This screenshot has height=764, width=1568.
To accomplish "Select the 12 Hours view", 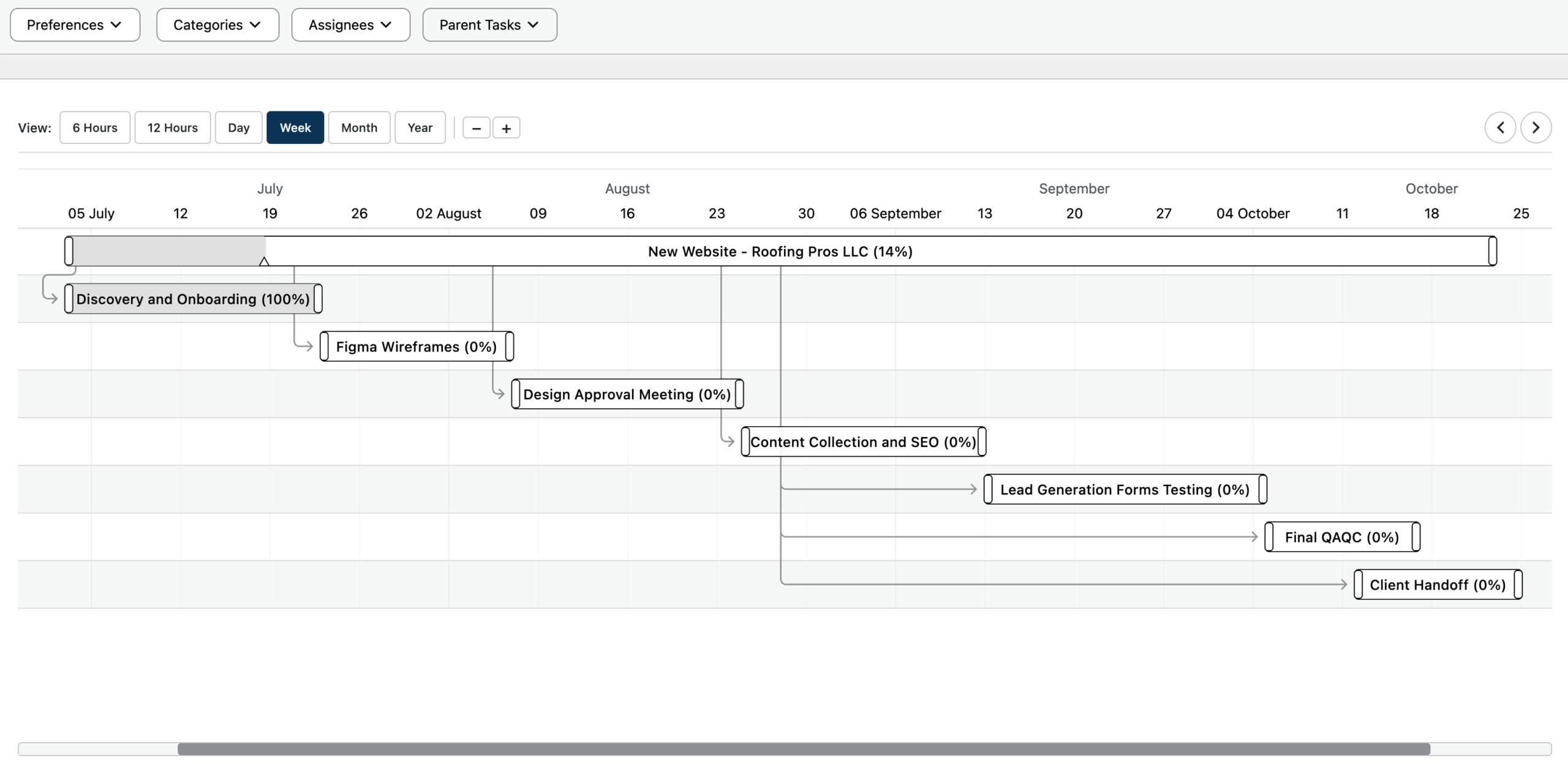I will 172,127.
